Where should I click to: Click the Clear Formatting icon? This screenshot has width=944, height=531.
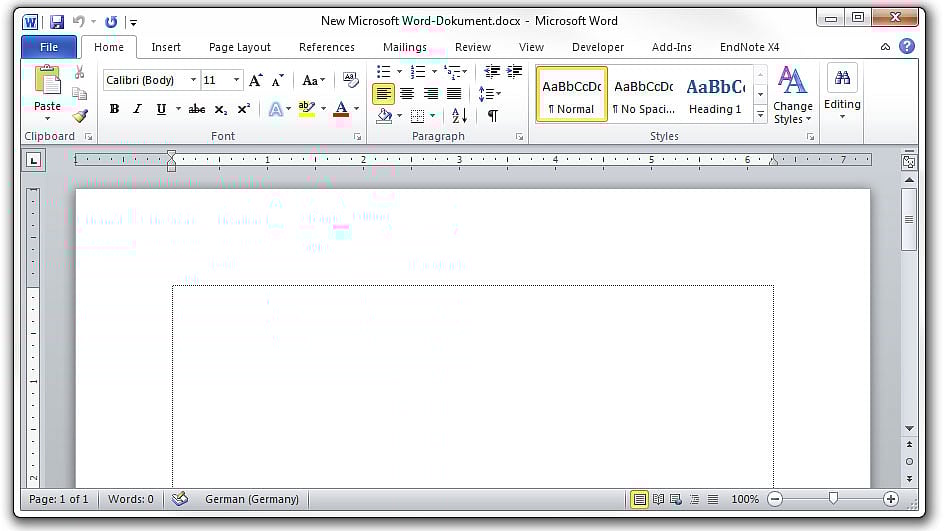[350, 79]
